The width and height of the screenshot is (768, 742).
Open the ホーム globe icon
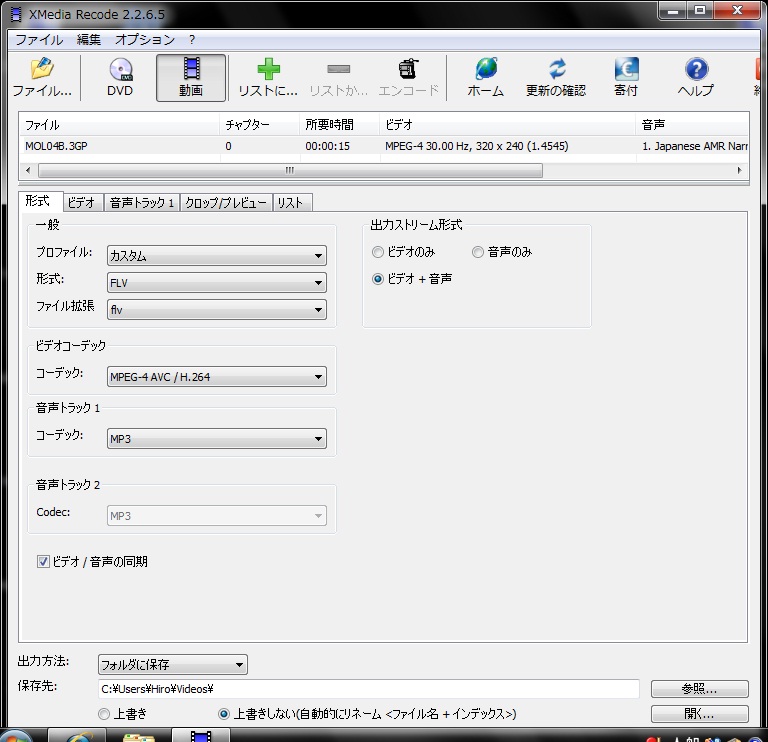(486, 70)
